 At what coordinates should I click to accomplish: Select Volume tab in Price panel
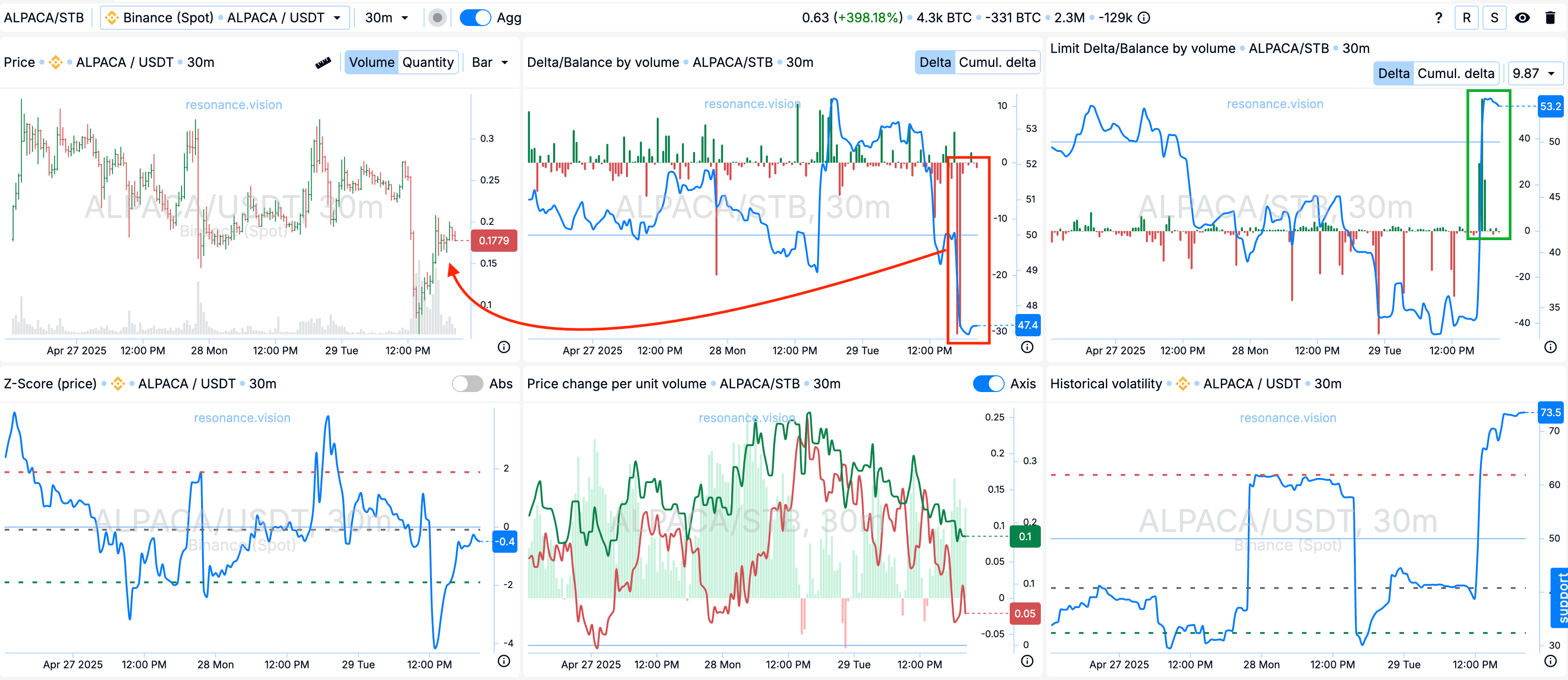coord(371,62)
